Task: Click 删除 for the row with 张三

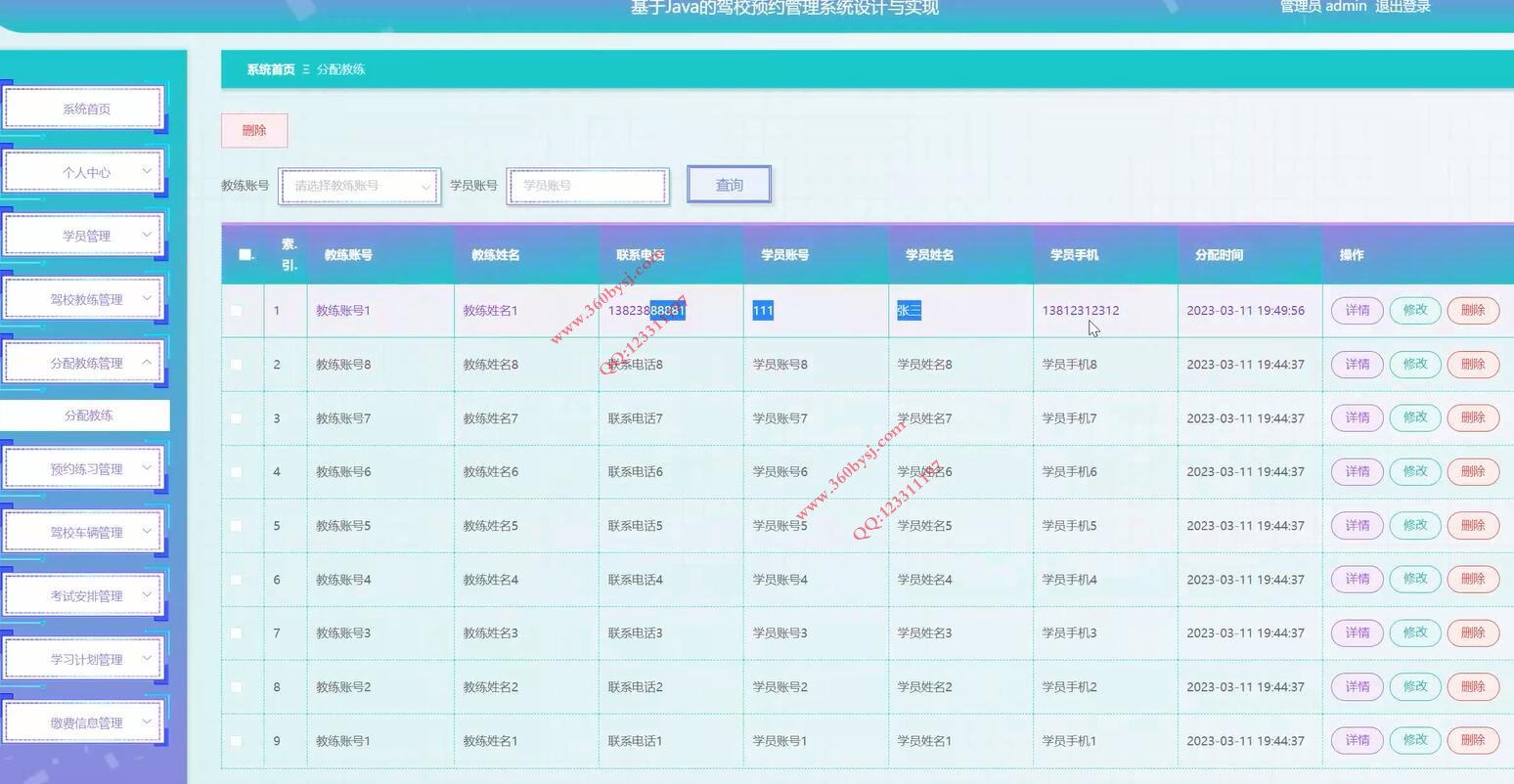Action: pos(1473,311)
